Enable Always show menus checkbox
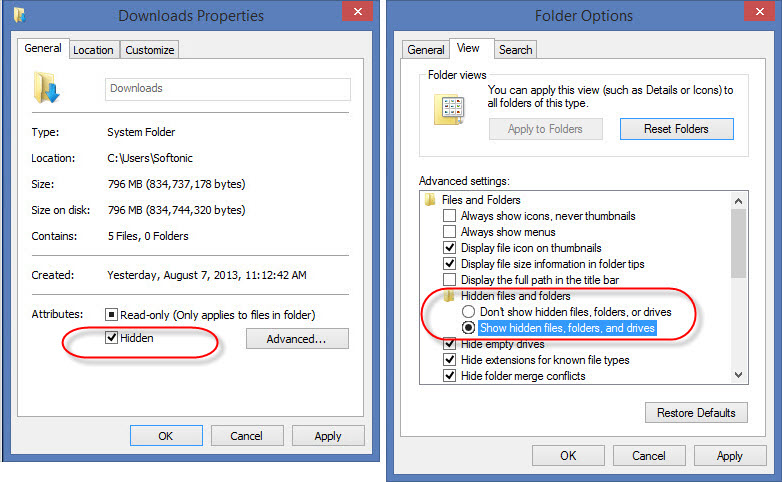 [450, 232]
